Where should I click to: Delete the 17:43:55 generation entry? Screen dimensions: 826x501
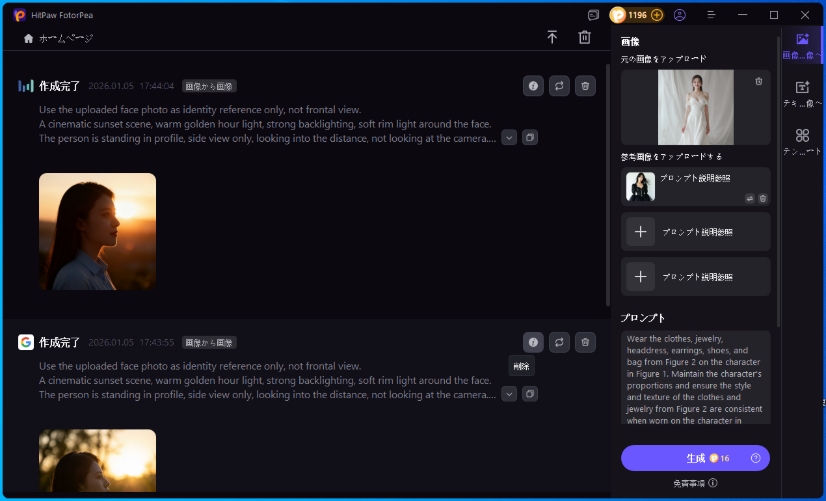pos(585,342)
